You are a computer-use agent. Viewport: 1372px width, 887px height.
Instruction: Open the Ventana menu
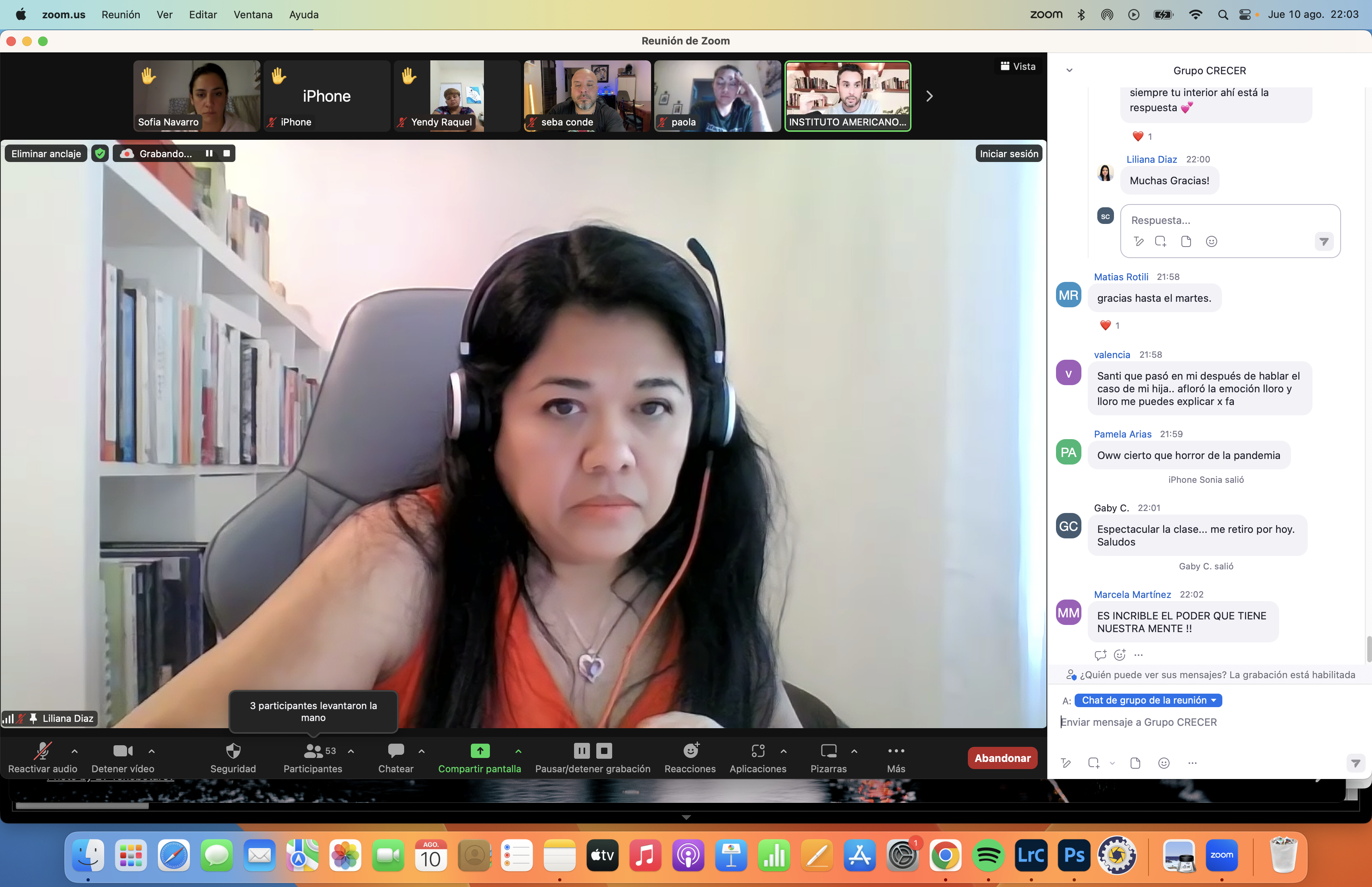[253, 14]
